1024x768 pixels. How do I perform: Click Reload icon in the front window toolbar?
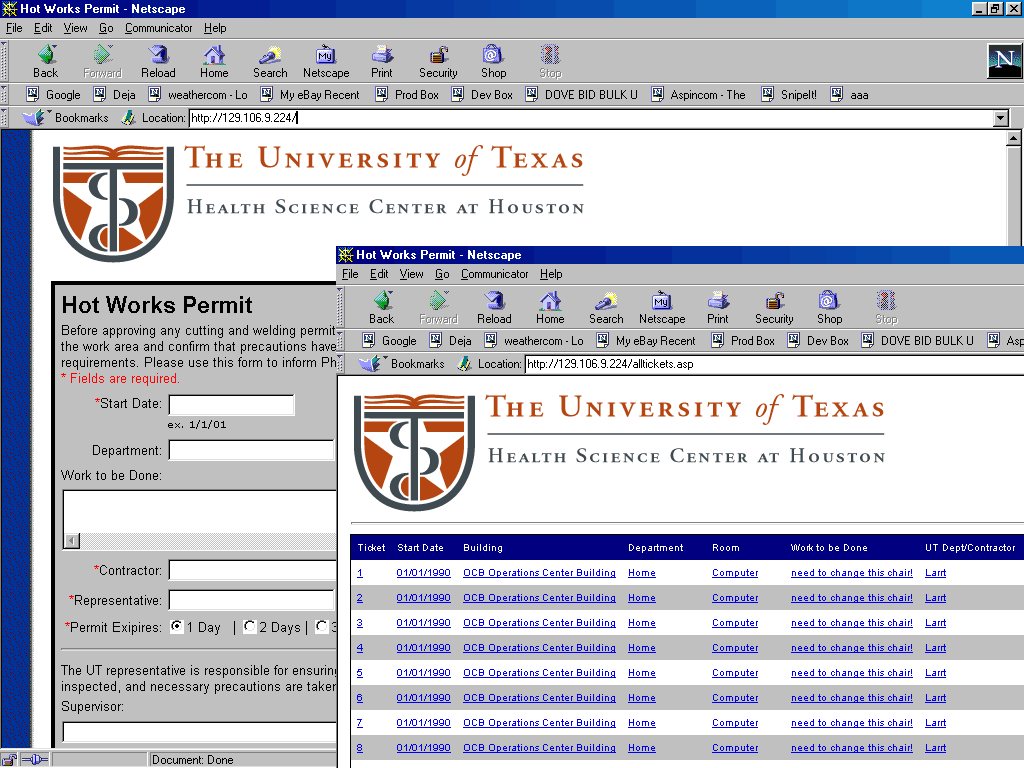click(494, 307)
